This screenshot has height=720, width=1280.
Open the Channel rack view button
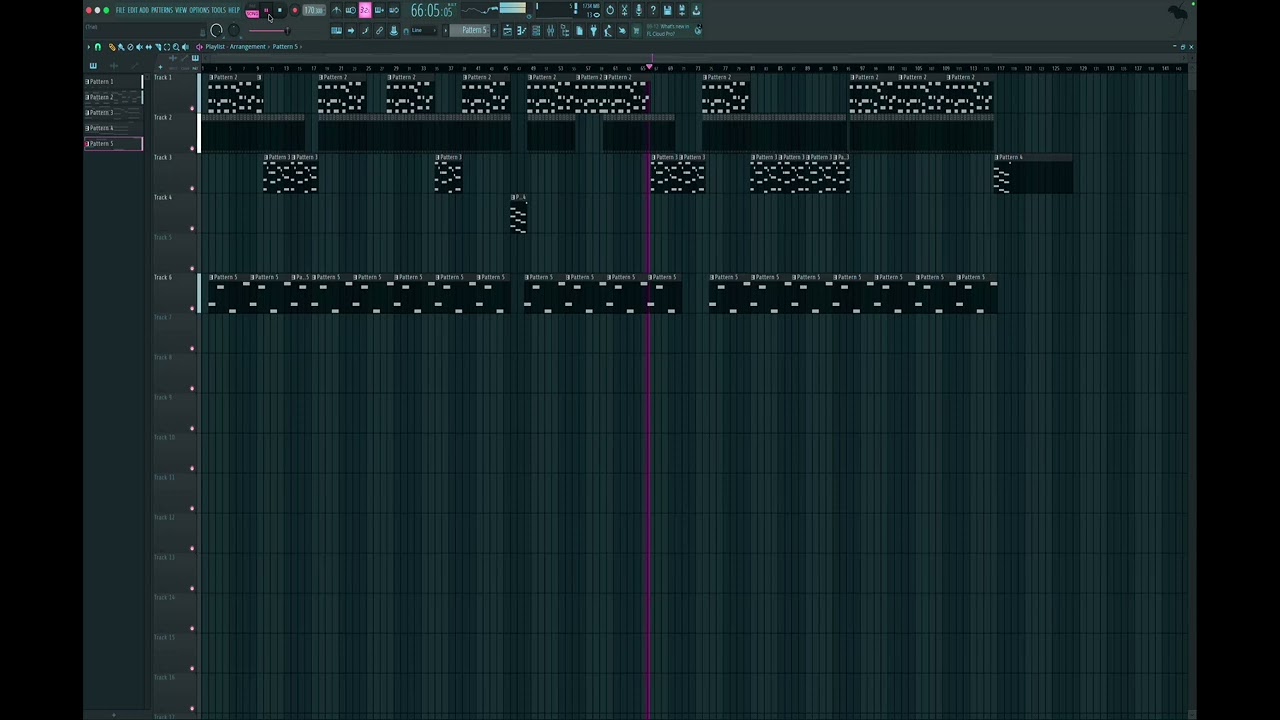[536, 31]
